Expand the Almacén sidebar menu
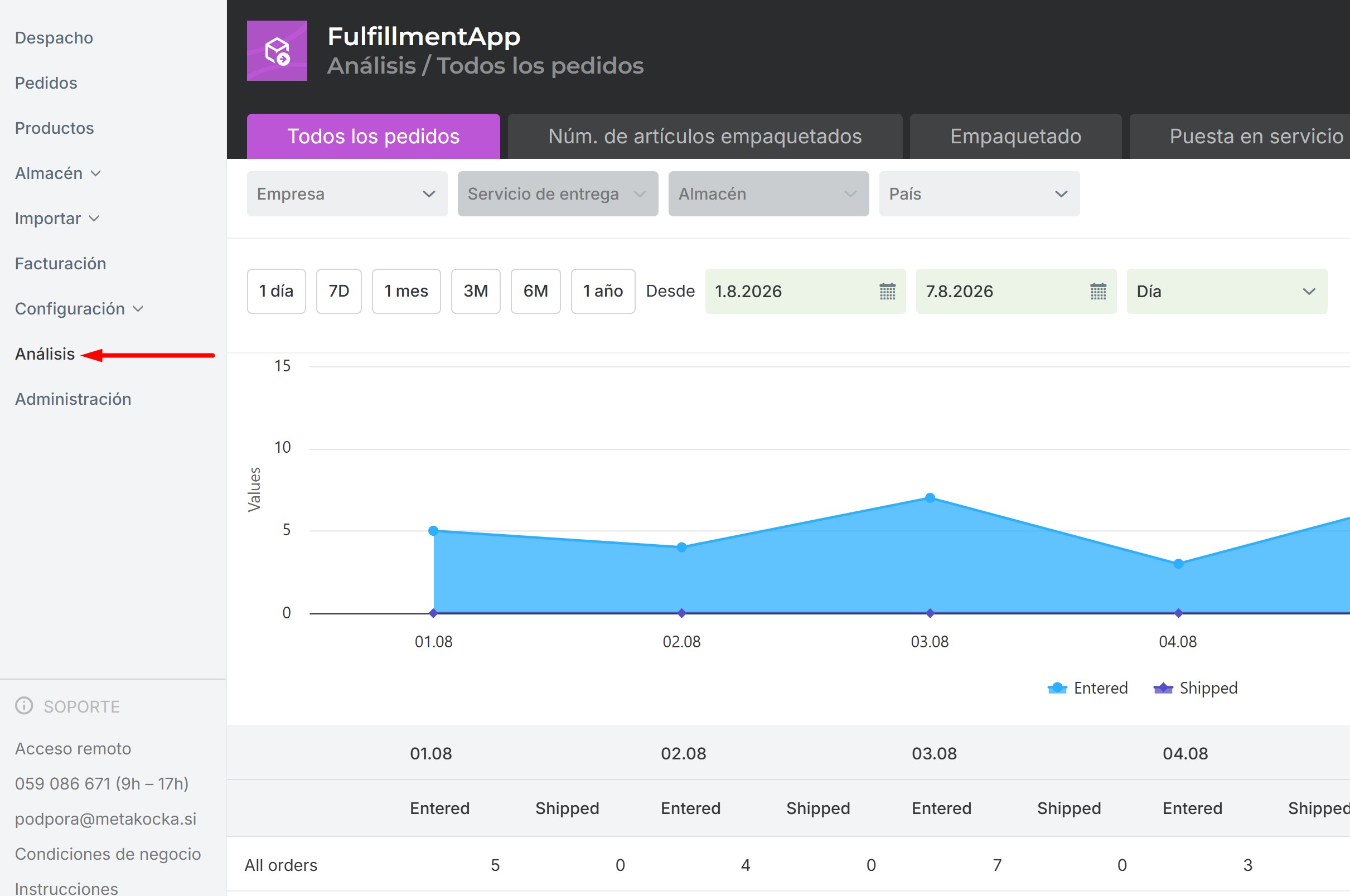Image resolution: width=1350 pixels, height=896 pixels. pyautogui.click(x=58, y=173)
